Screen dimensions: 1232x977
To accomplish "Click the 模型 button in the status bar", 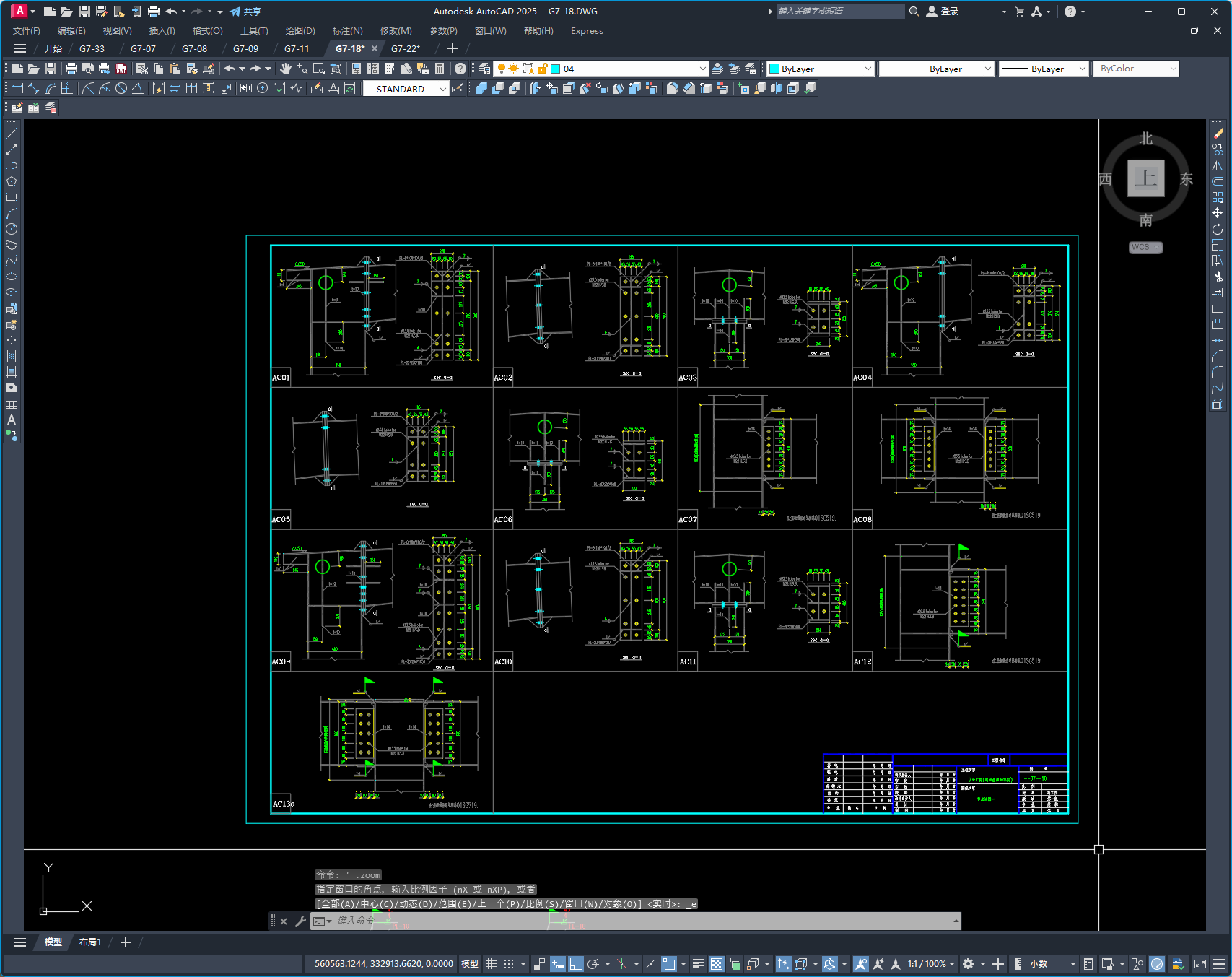I will point(470,964).
